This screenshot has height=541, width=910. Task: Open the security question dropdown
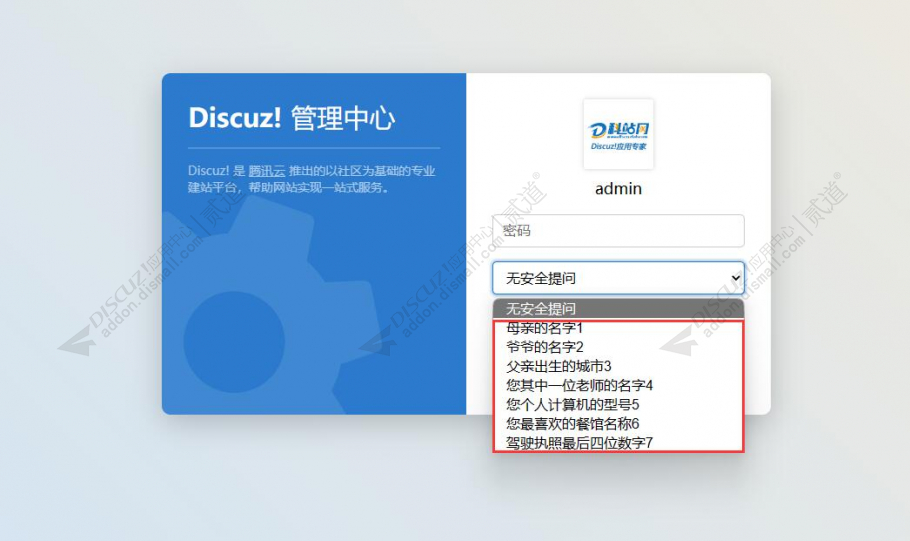pyautogui.click(x=618, y=278)
